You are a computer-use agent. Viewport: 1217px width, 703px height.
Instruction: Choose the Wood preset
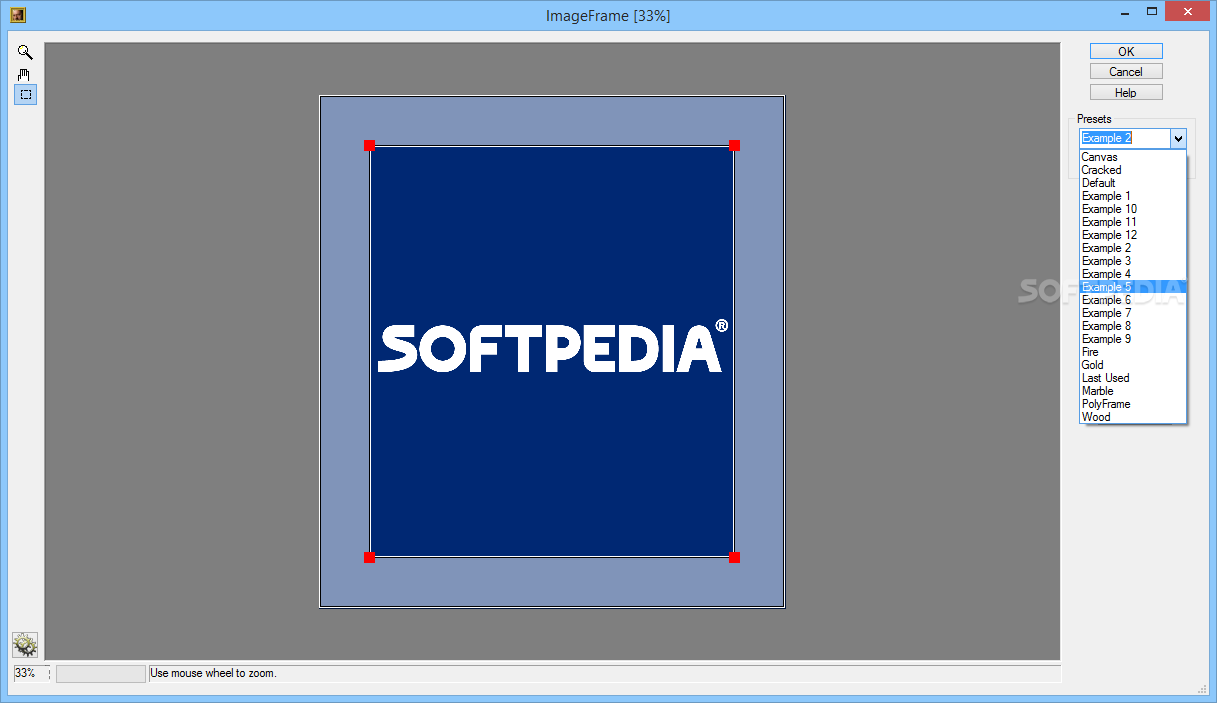tap(1133, 417)
